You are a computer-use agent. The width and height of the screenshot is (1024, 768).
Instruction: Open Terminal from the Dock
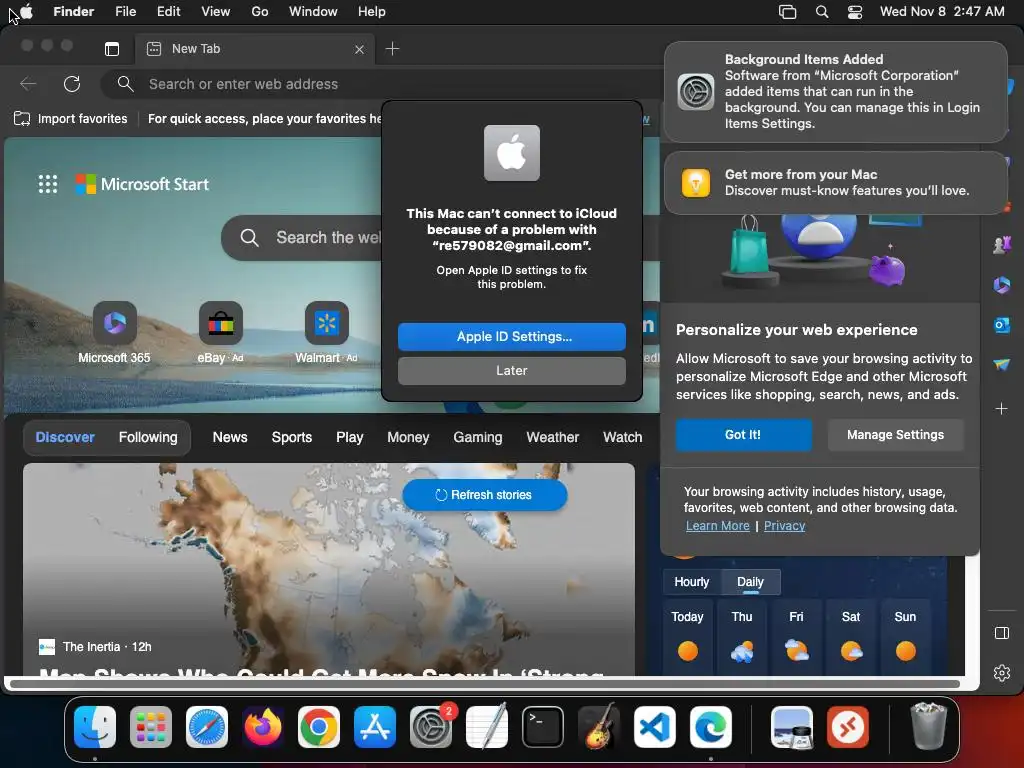tap(543, 727)
